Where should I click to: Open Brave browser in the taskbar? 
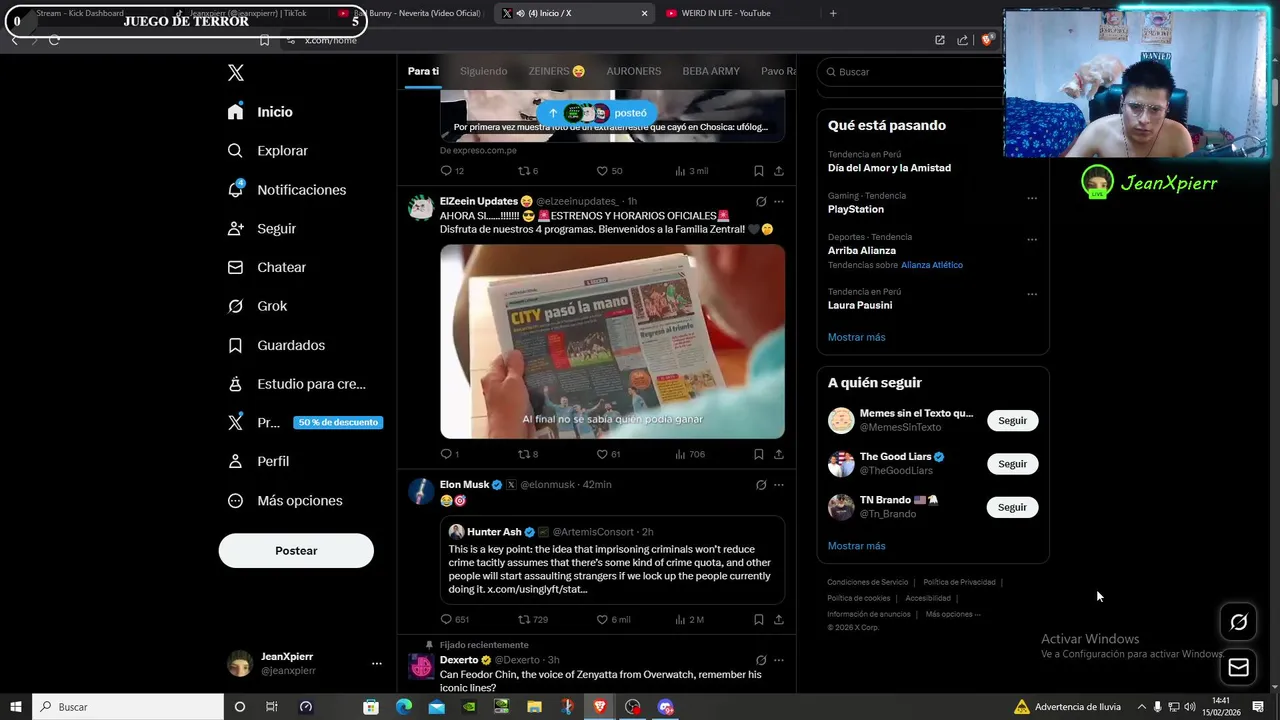pos(599,707)
